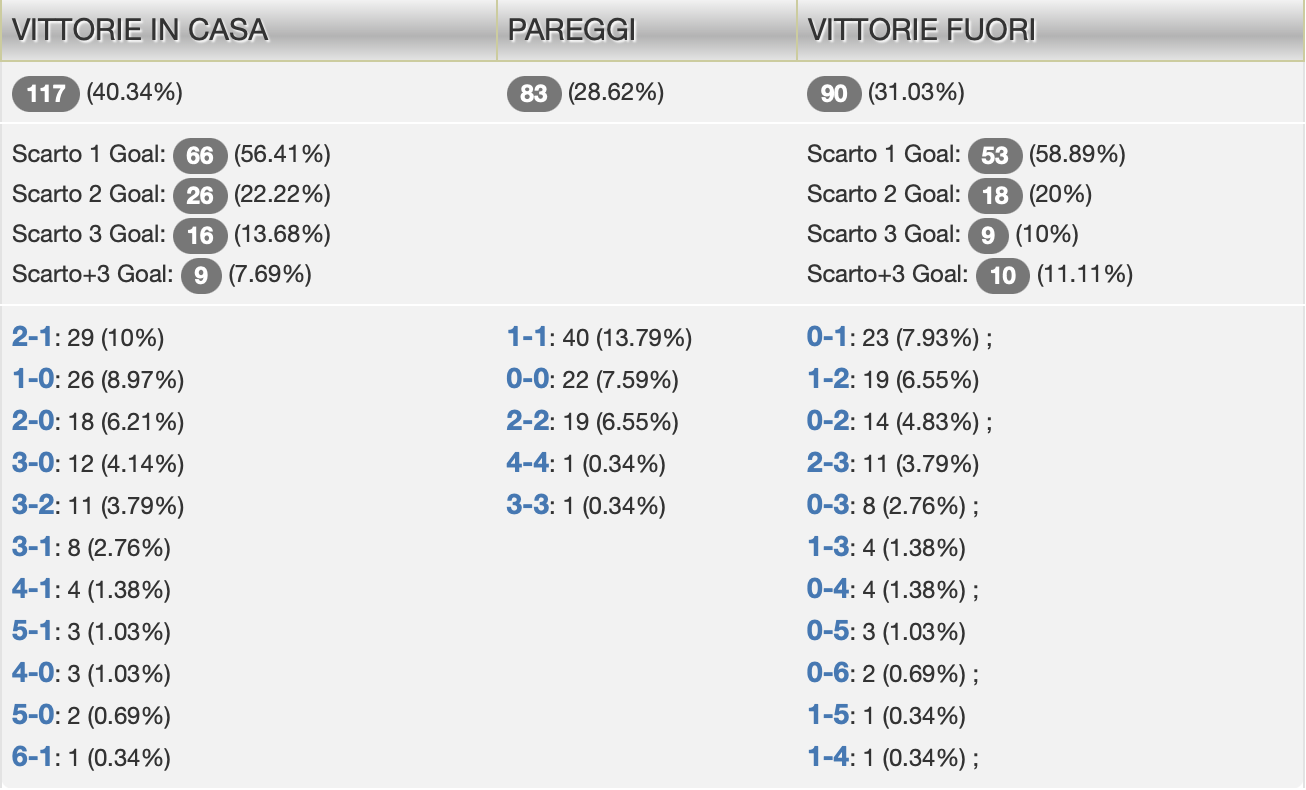
Task: Click the 1-2 away score link
Action: click(828, 380)
